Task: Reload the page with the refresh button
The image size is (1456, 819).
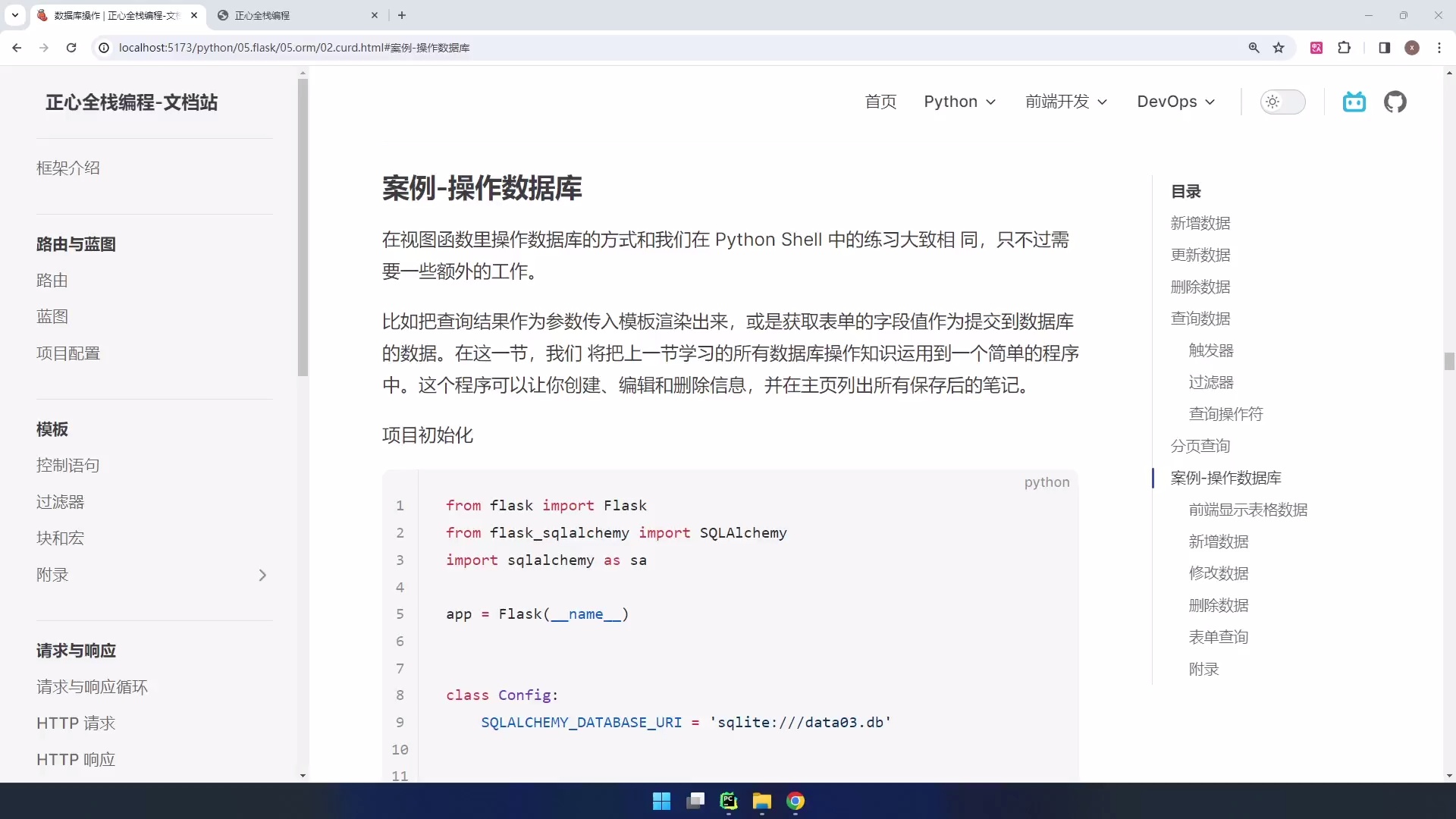Action: [x=71, y=47]
